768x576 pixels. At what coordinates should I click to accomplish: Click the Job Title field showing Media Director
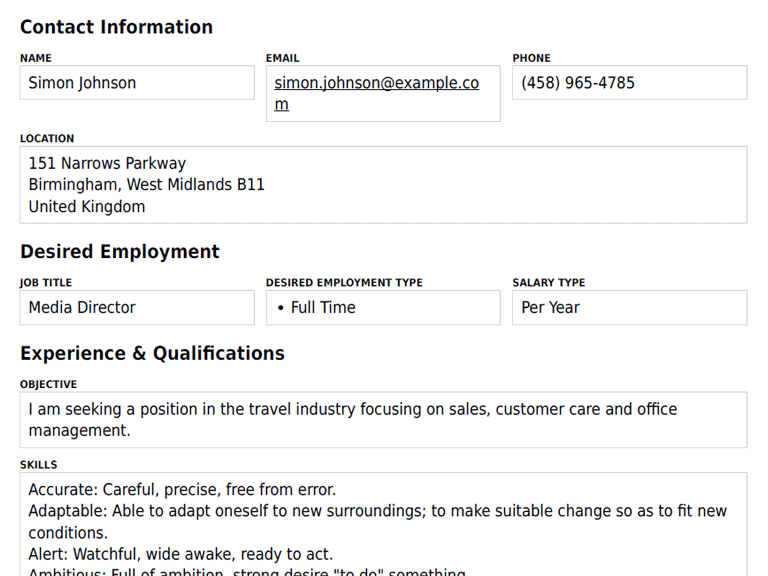click(x=137, y=308)
